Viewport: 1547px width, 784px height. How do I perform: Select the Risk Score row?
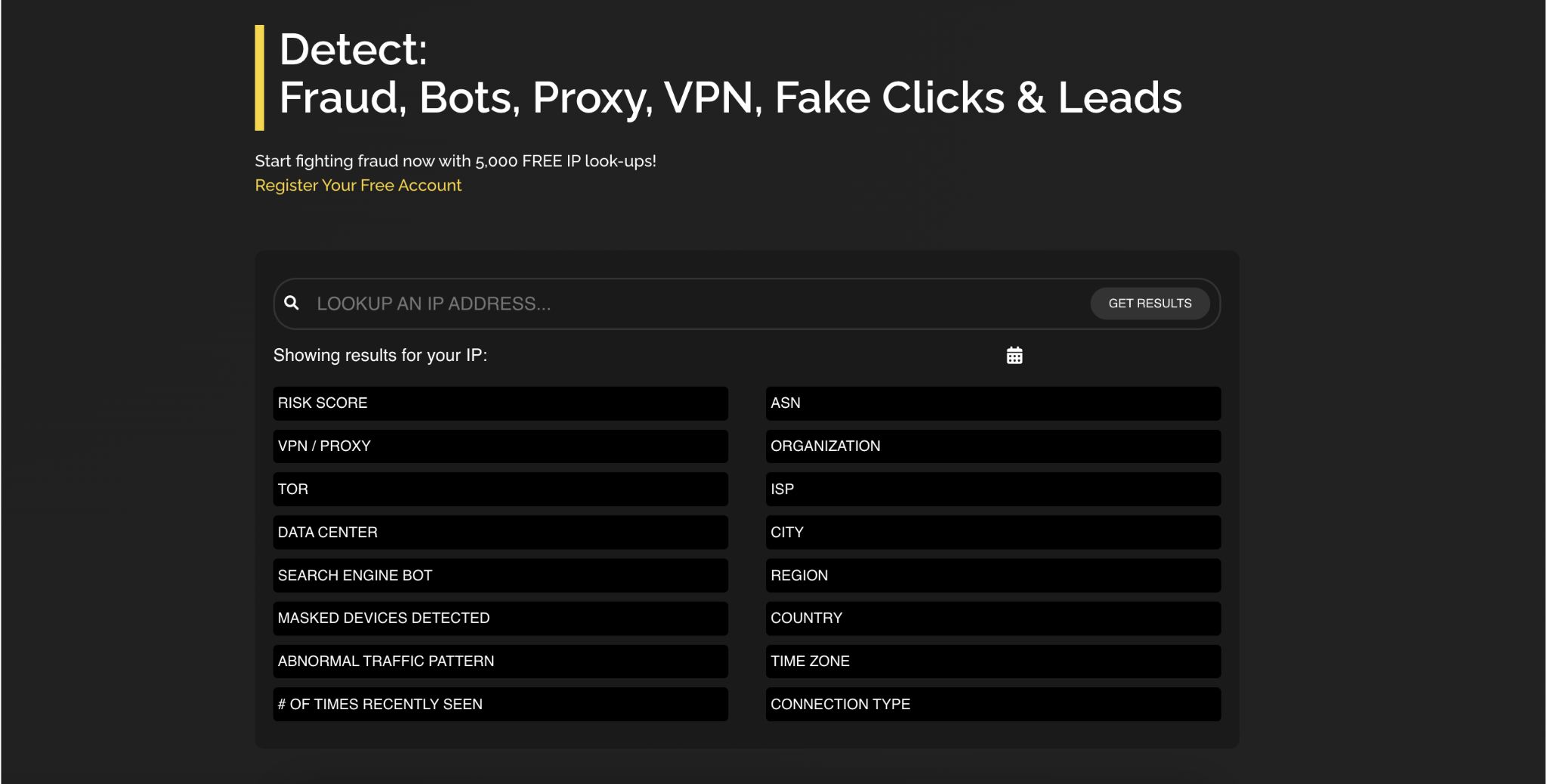[500, 403]
